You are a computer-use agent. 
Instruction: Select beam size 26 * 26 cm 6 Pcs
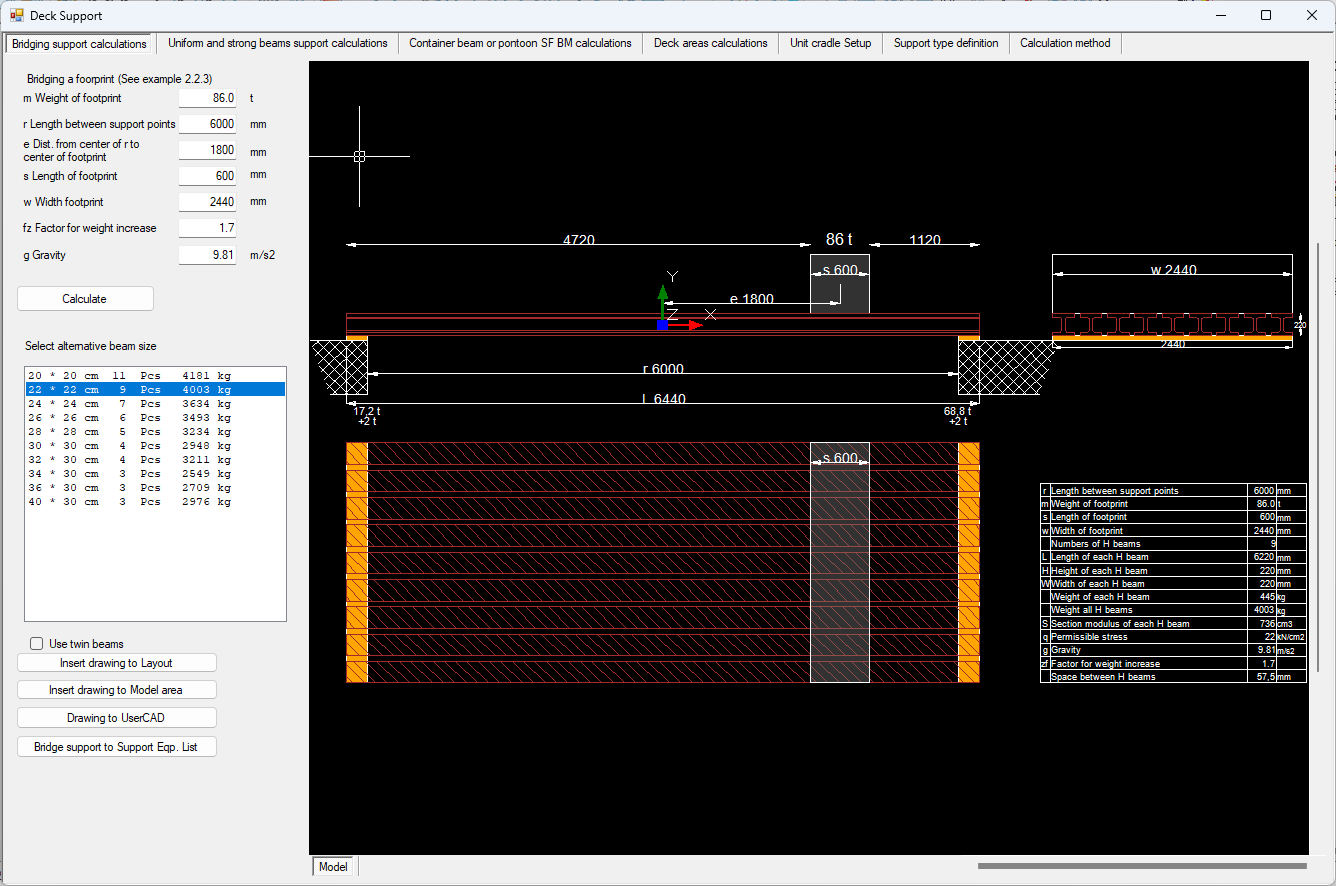pos(155,418)
